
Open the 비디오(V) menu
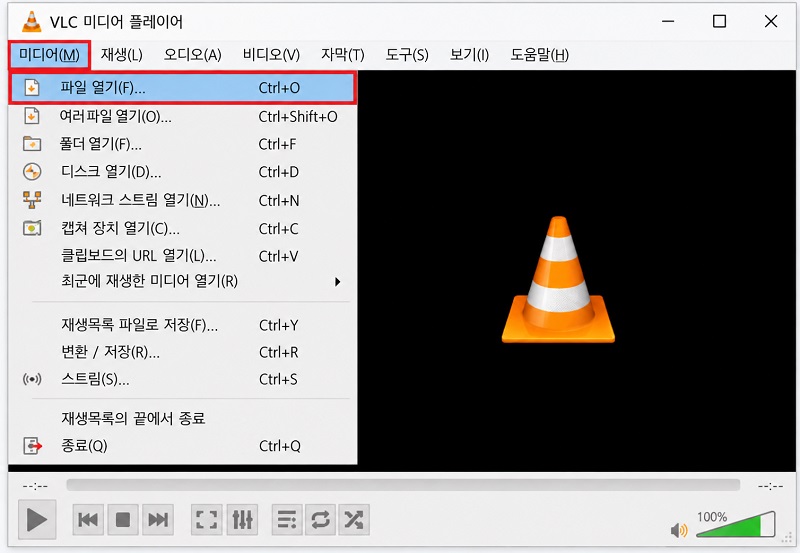coord(271,55)
